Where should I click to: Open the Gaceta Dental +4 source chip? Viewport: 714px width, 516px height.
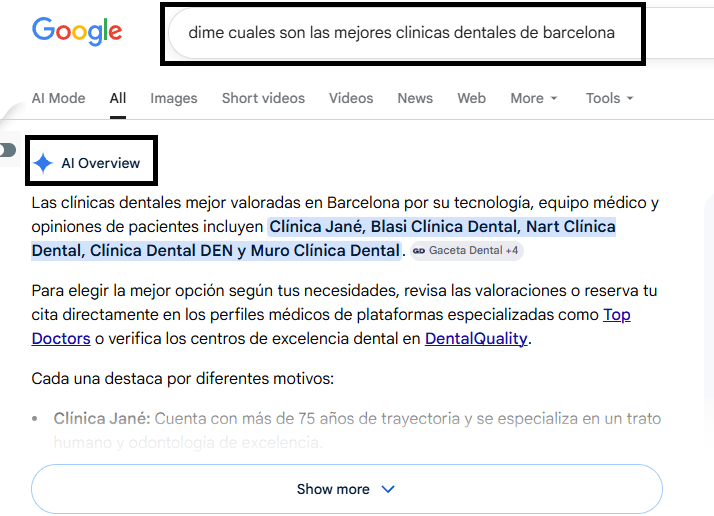coord(467,250)
